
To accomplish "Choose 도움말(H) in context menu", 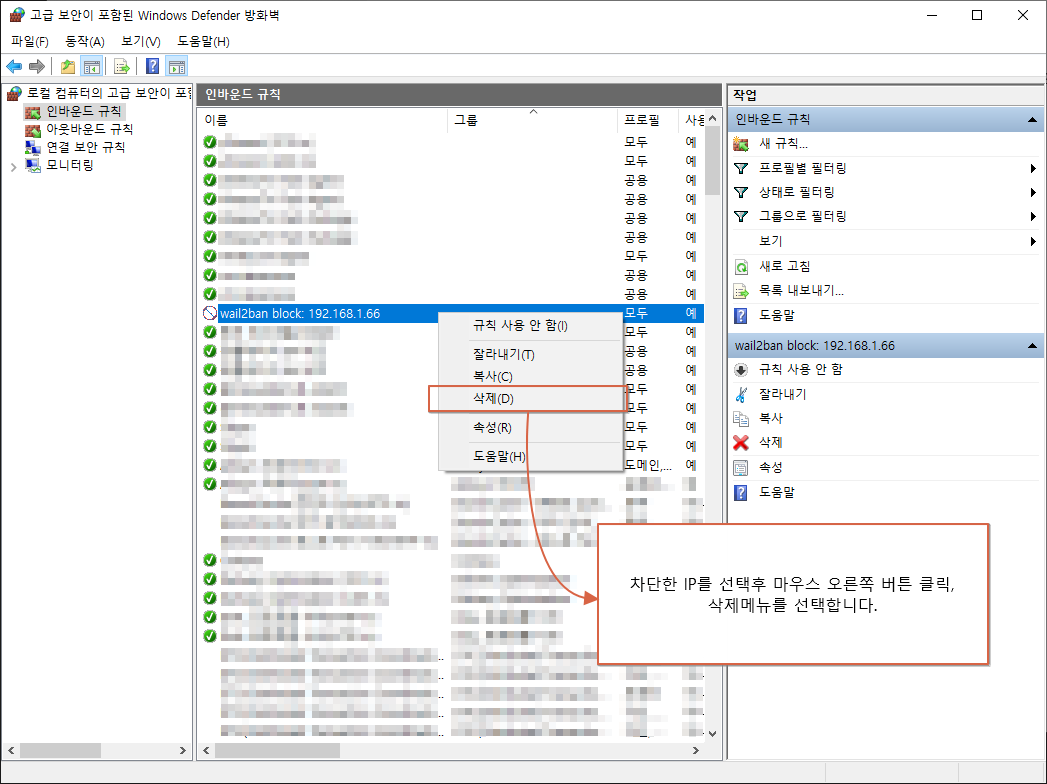I will pyautogui.click(x=530, y=457).
